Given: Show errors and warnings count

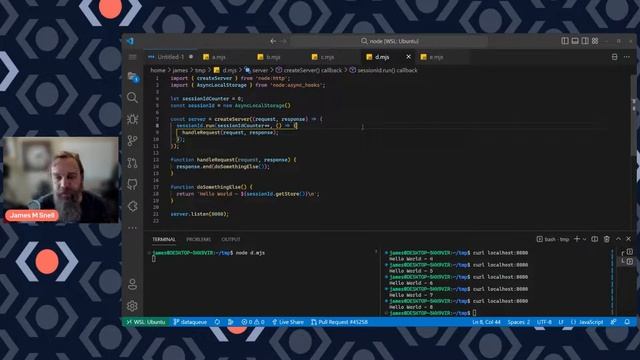Looking at the screenshot, I should (x=253, y=322).
